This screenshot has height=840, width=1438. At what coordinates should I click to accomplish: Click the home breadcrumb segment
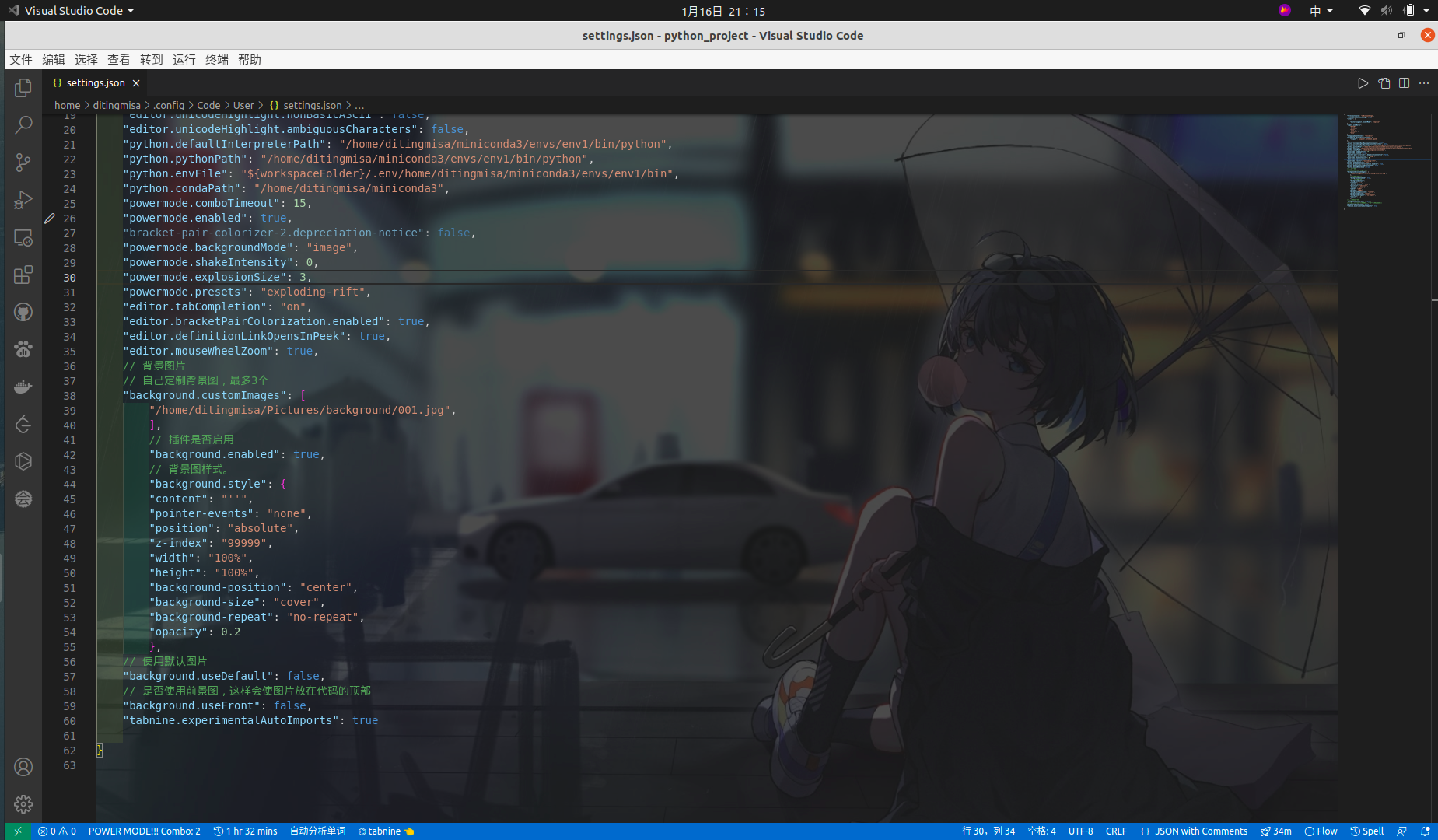(x=67, y=106)
